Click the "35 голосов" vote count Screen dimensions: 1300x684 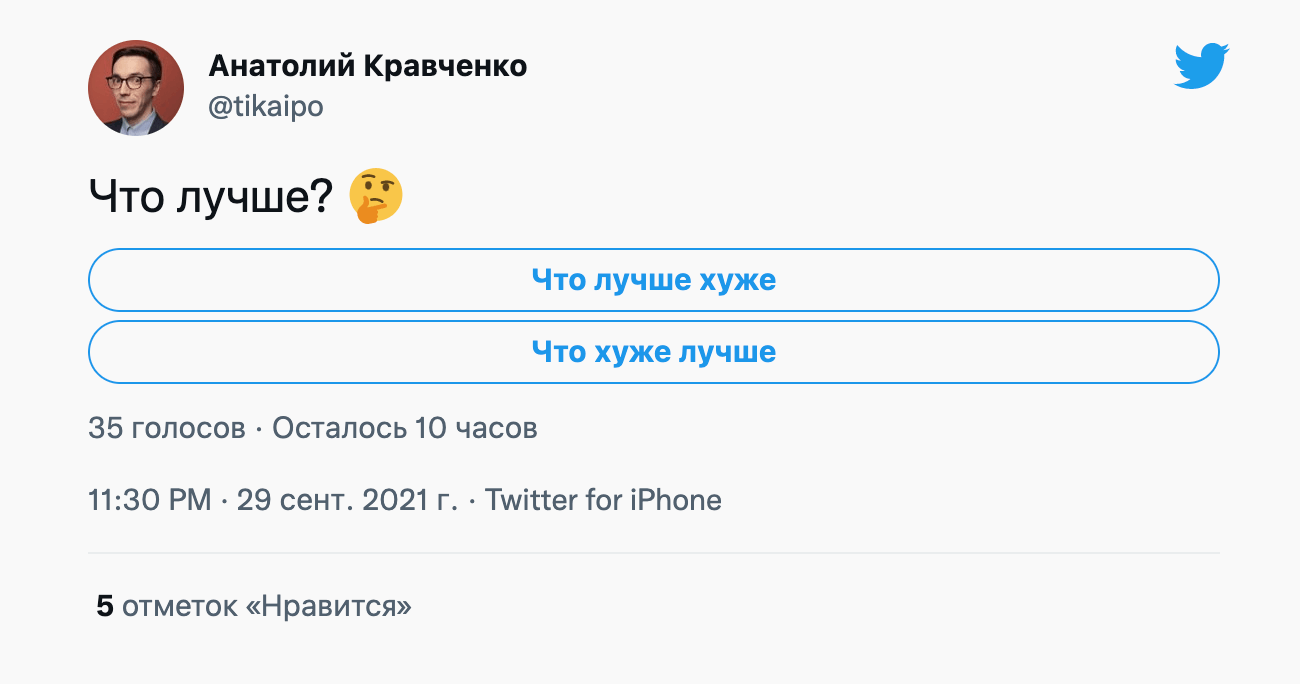pos(166,429)
